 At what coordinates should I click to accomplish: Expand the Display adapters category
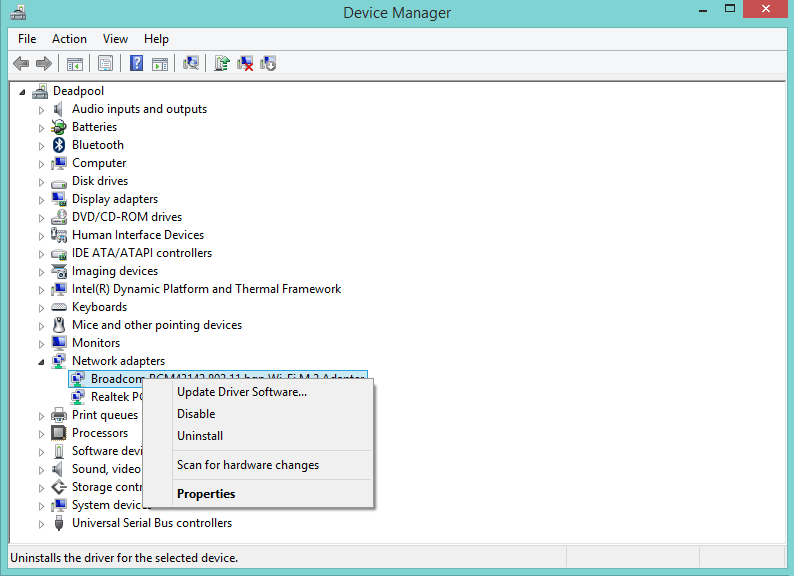(42, 200)
